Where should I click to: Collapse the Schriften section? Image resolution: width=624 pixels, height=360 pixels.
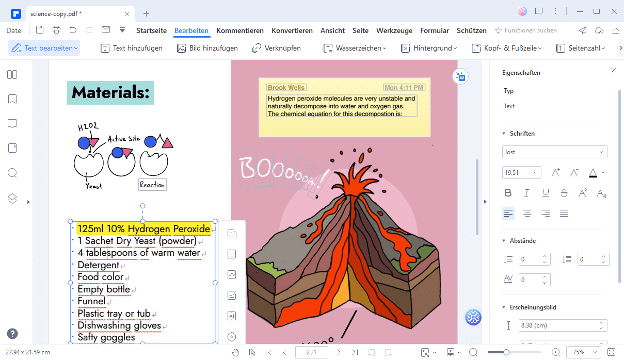pyautogui.click(x=504, y=134)
